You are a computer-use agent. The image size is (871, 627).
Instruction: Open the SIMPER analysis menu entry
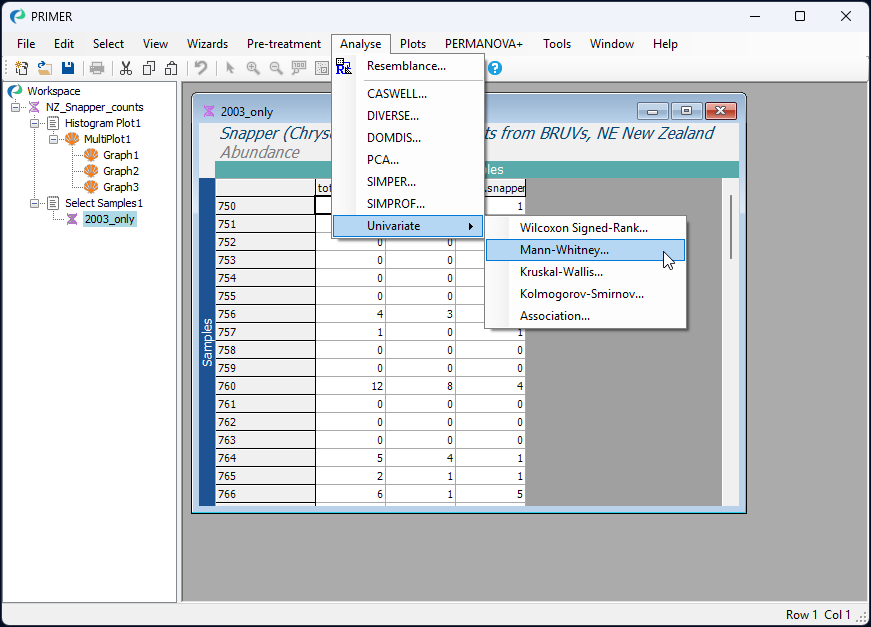click(x=391, y=182)
